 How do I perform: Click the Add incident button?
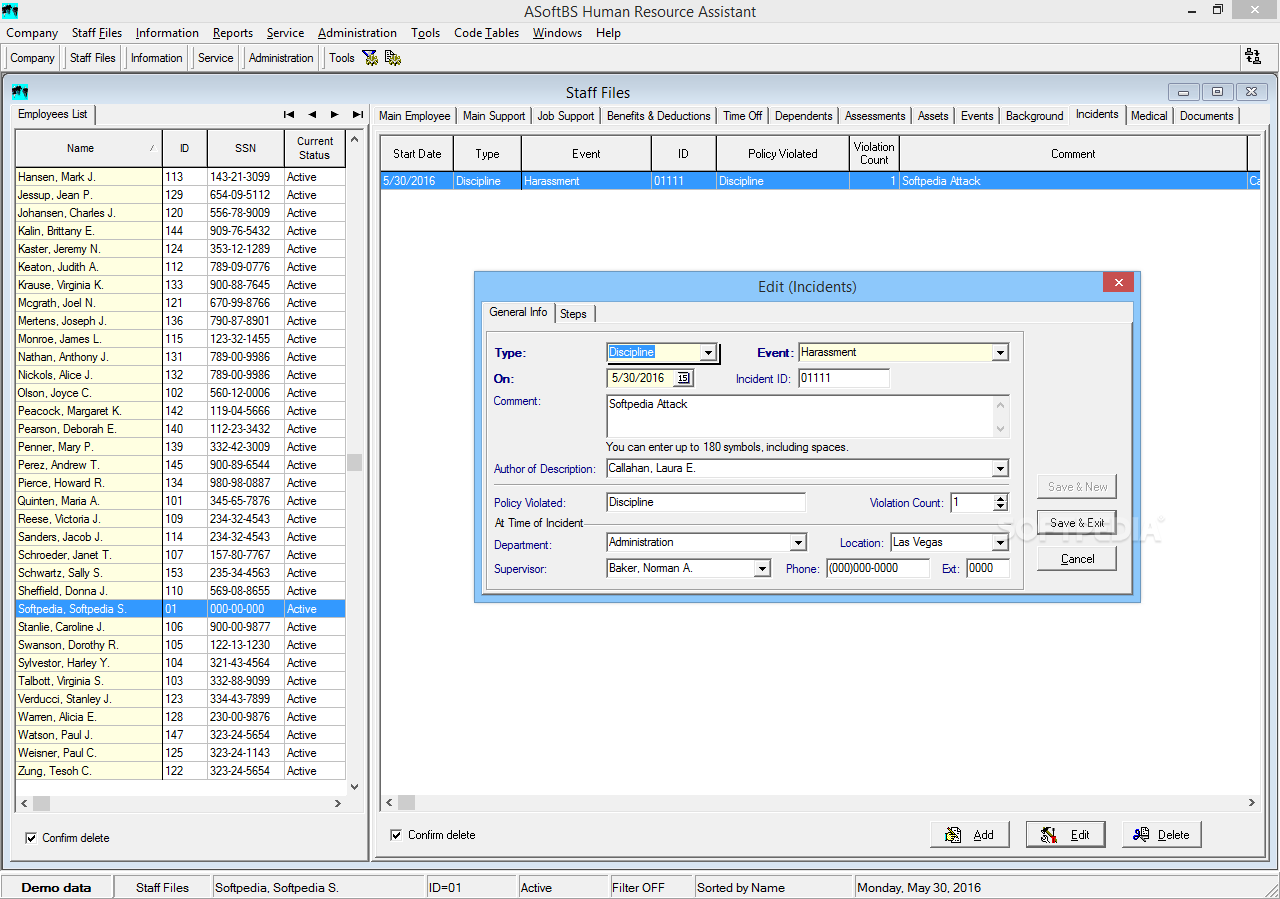(x=970, y=835)
